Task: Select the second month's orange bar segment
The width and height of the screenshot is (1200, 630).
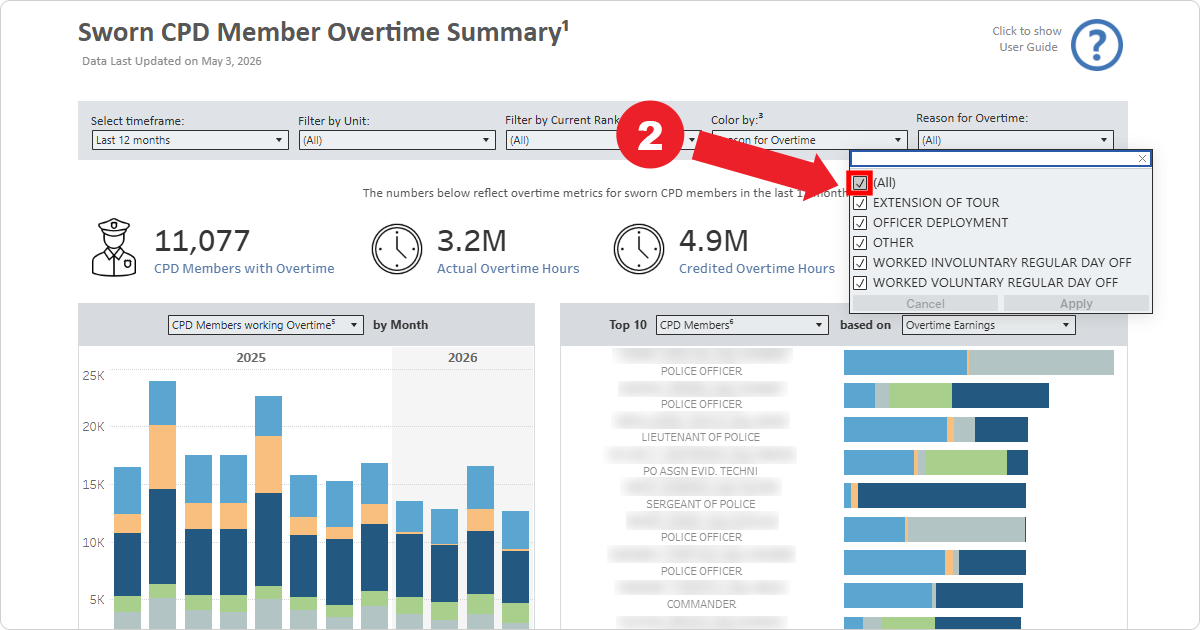Action: pos(163,457)
